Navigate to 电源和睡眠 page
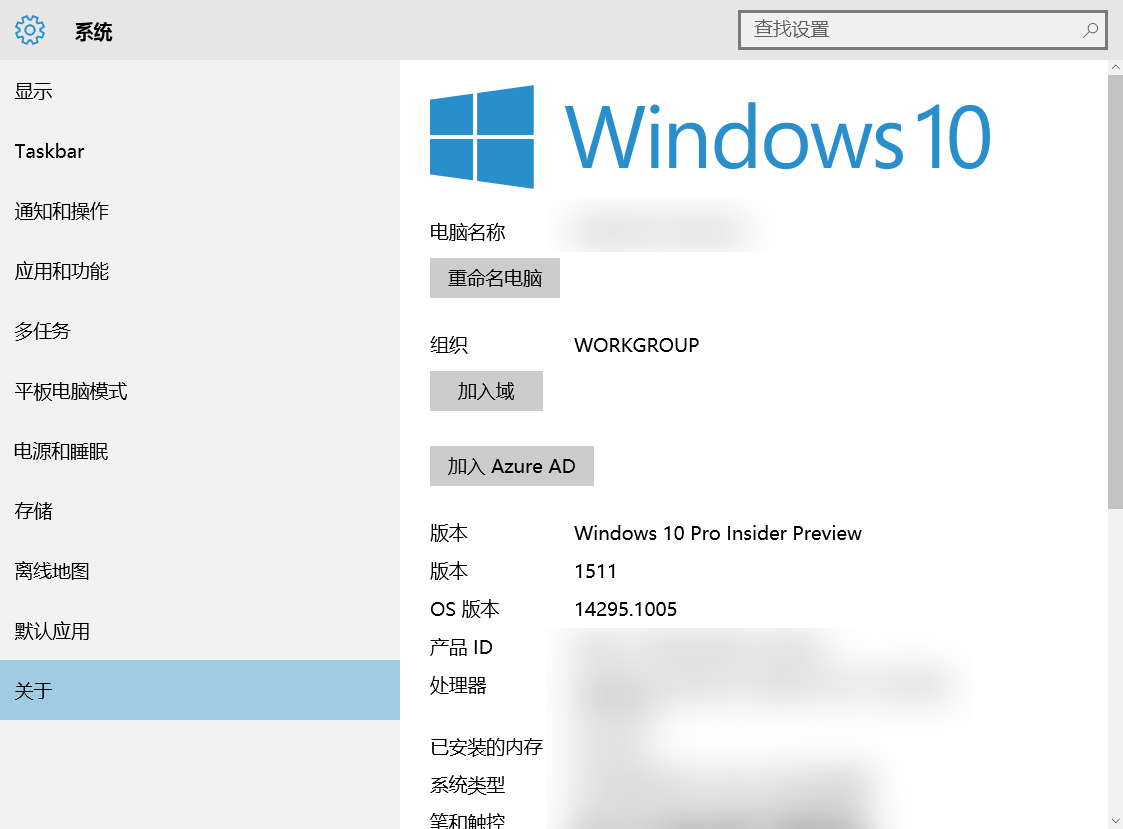Viewport: 1123px width, 829px height. click(x=62, y=451)
